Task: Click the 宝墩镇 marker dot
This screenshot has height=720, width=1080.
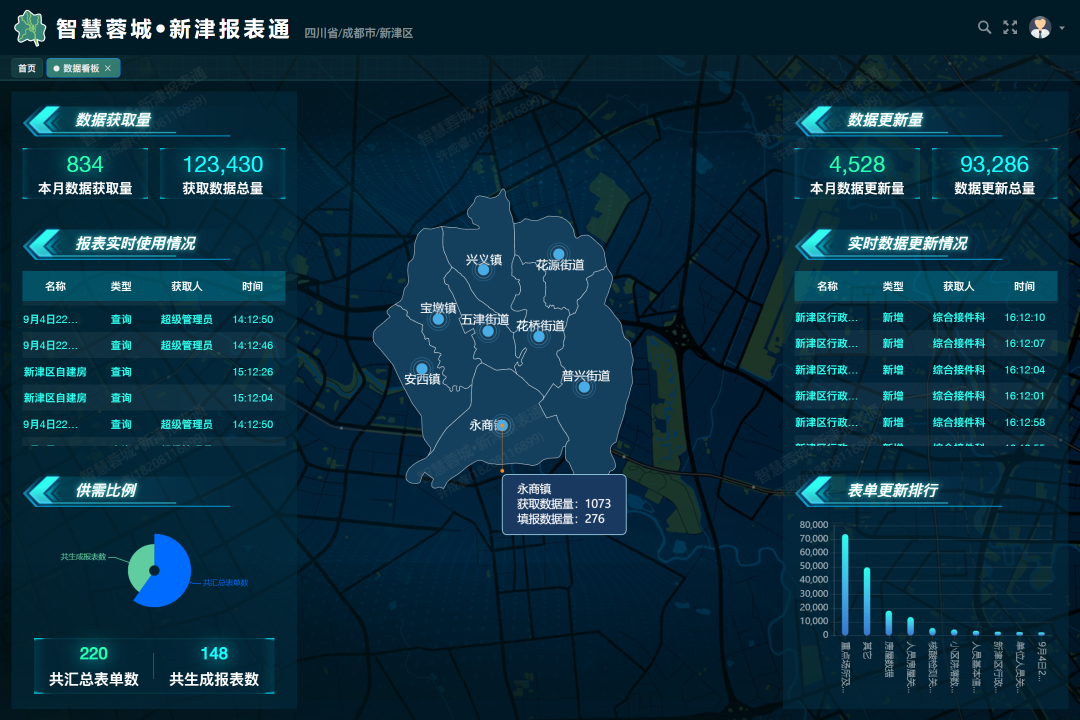Action: [438, 319]
